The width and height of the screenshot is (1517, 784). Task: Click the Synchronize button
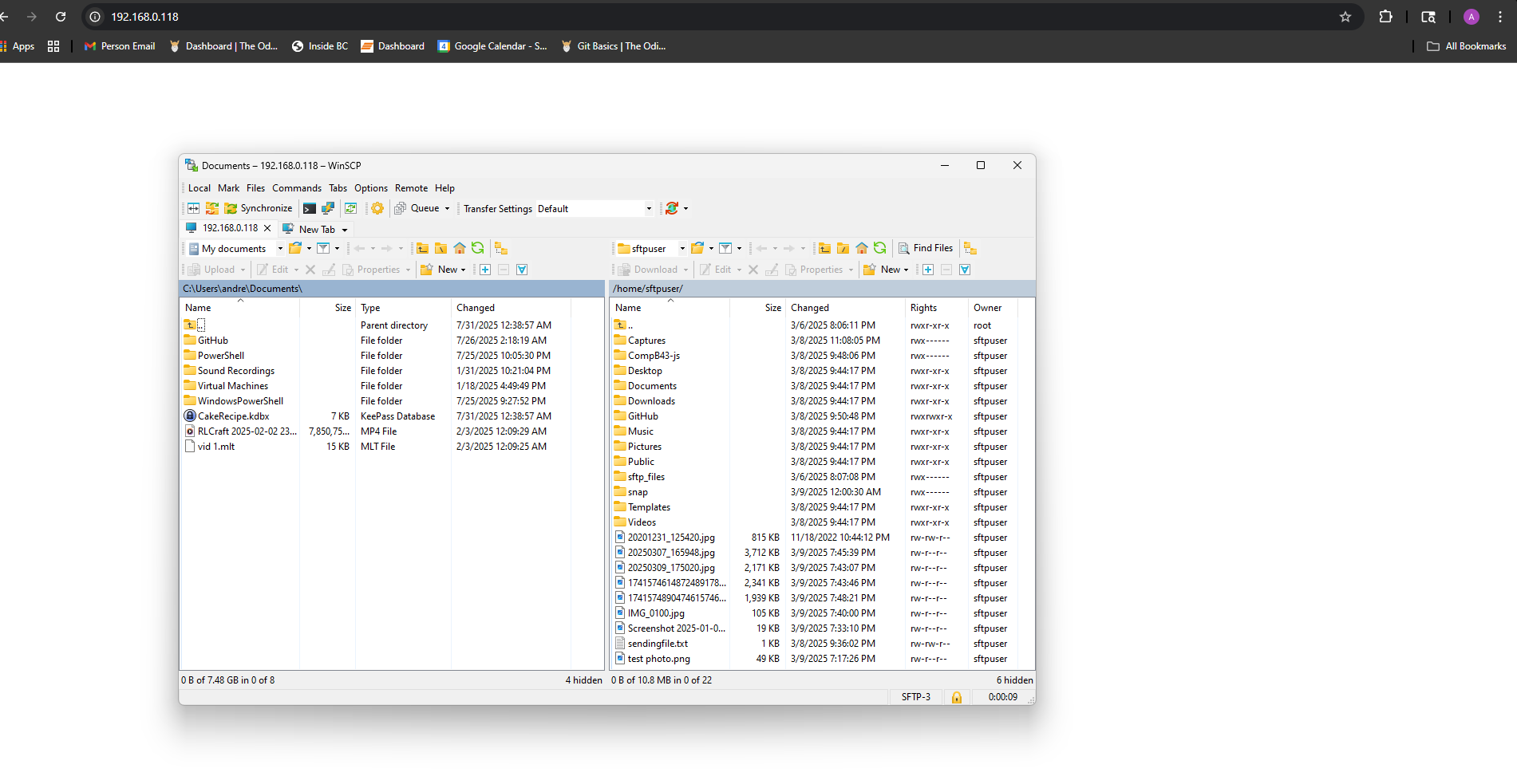tap(258, 208)
